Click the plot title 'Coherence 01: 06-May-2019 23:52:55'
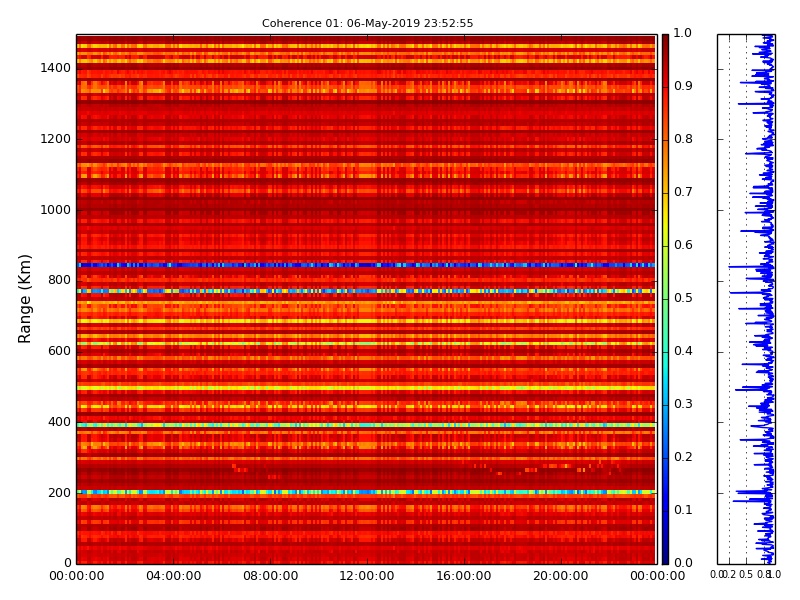 pyautogui.click(x=367, y=23)
